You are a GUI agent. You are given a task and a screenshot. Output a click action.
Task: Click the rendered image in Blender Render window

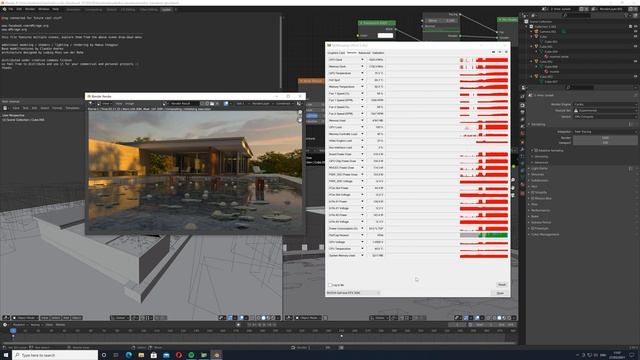click(195, 172)
